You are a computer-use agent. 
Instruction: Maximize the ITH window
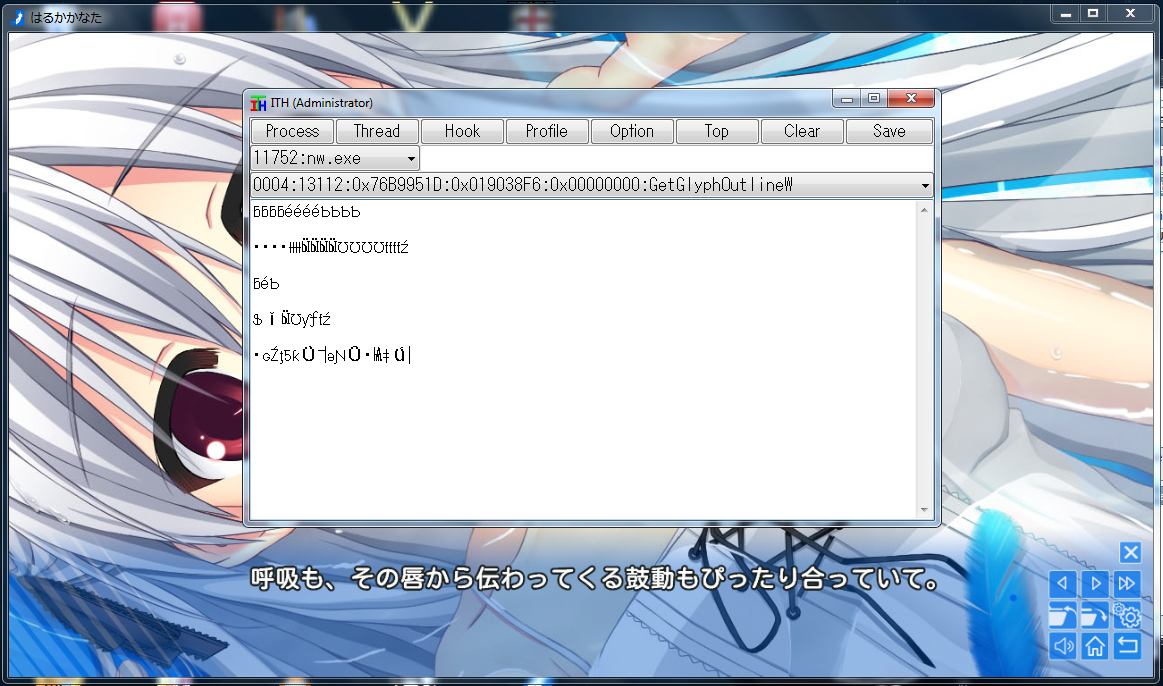pyautogui.click(x=874, y=99)
